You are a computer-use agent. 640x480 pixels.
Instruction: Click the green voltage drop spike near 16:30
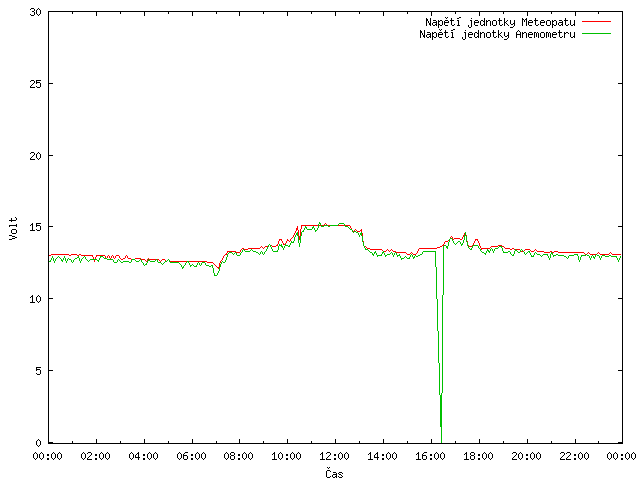440,347
